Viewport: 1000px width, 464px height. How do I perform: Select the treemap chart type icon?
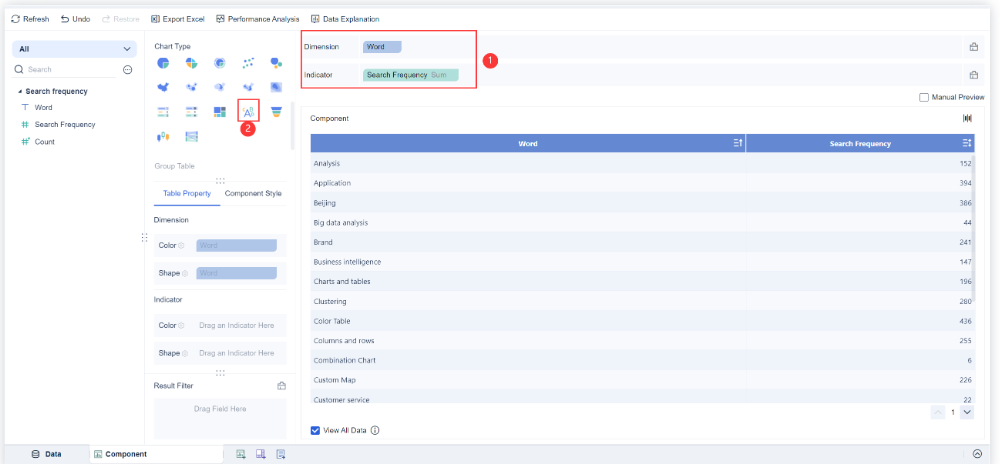219,111
